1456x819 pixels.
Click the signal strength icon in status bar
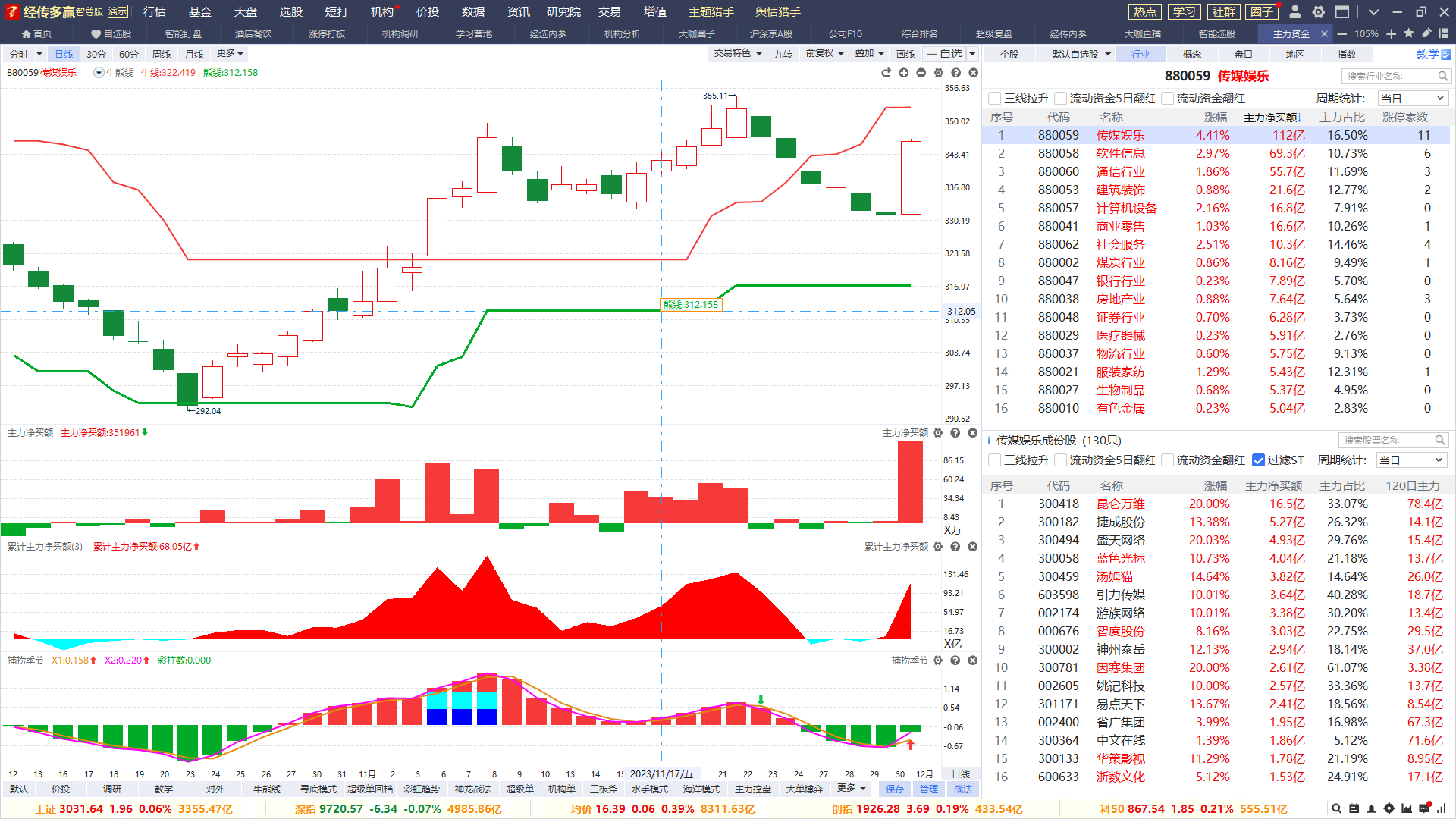(x=1442, y=809)
